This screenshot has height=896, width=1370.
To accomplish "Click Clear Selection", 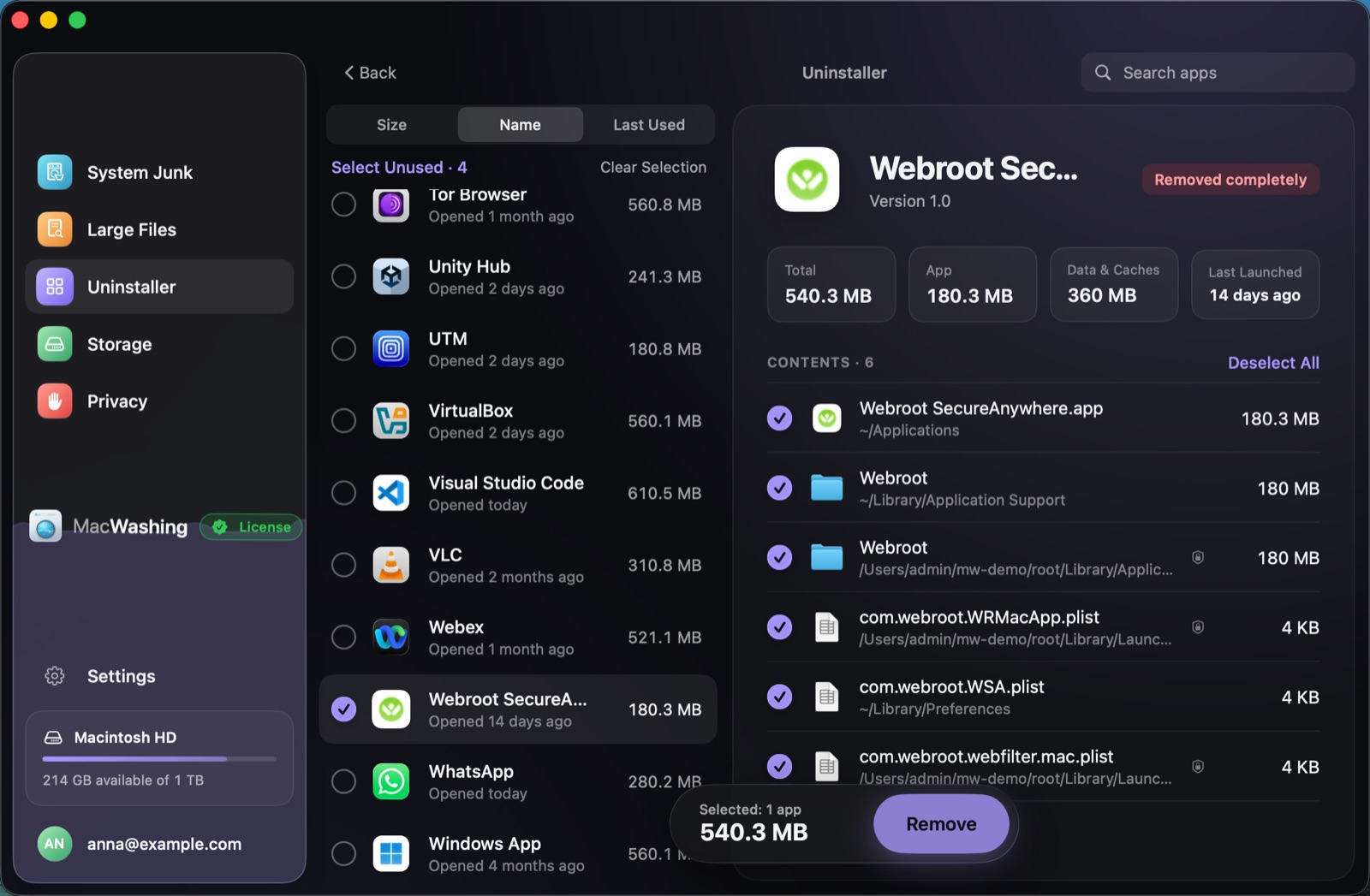I will click(x=653, y=167).
